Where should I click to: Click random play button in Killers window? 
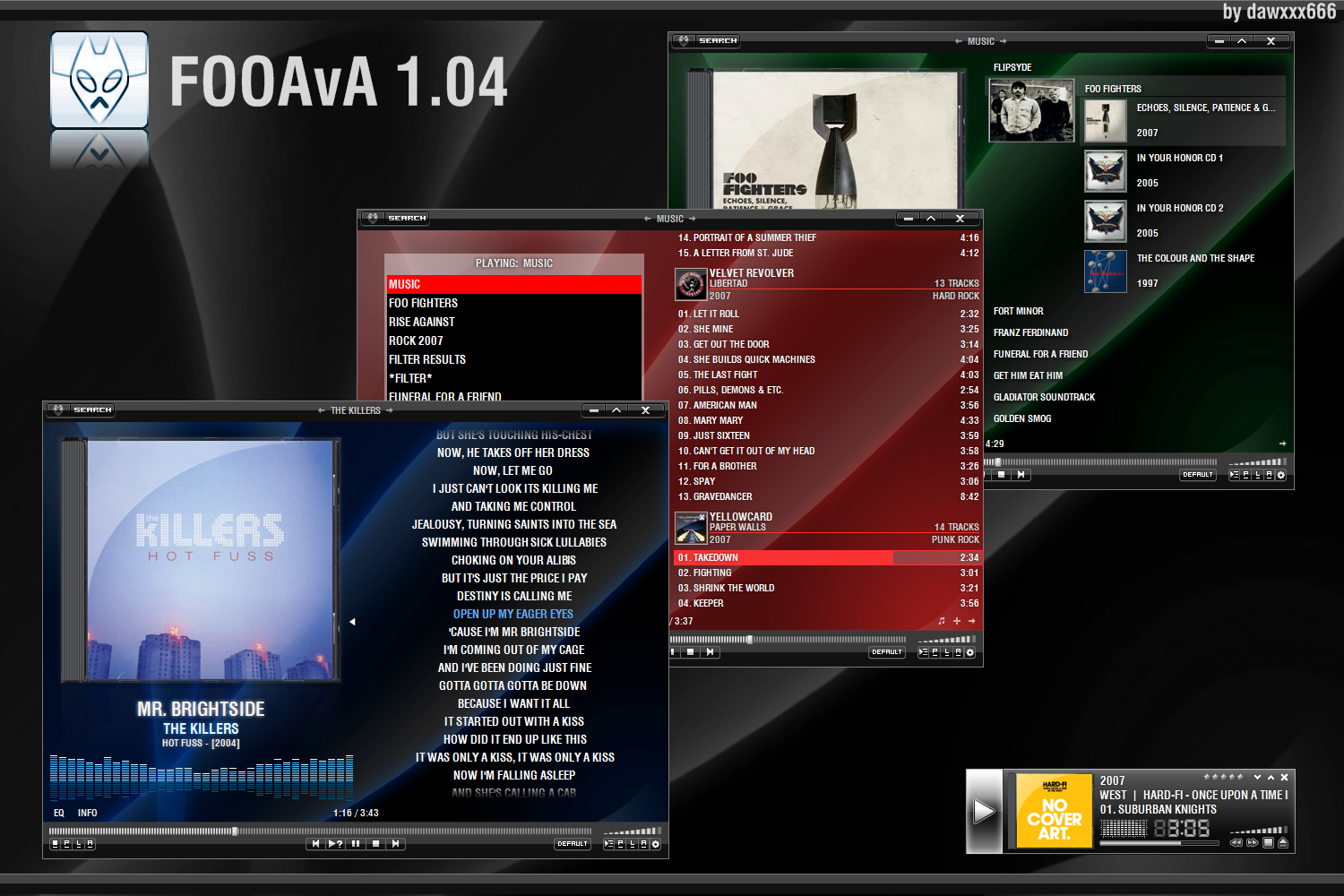tap(336, 843)
